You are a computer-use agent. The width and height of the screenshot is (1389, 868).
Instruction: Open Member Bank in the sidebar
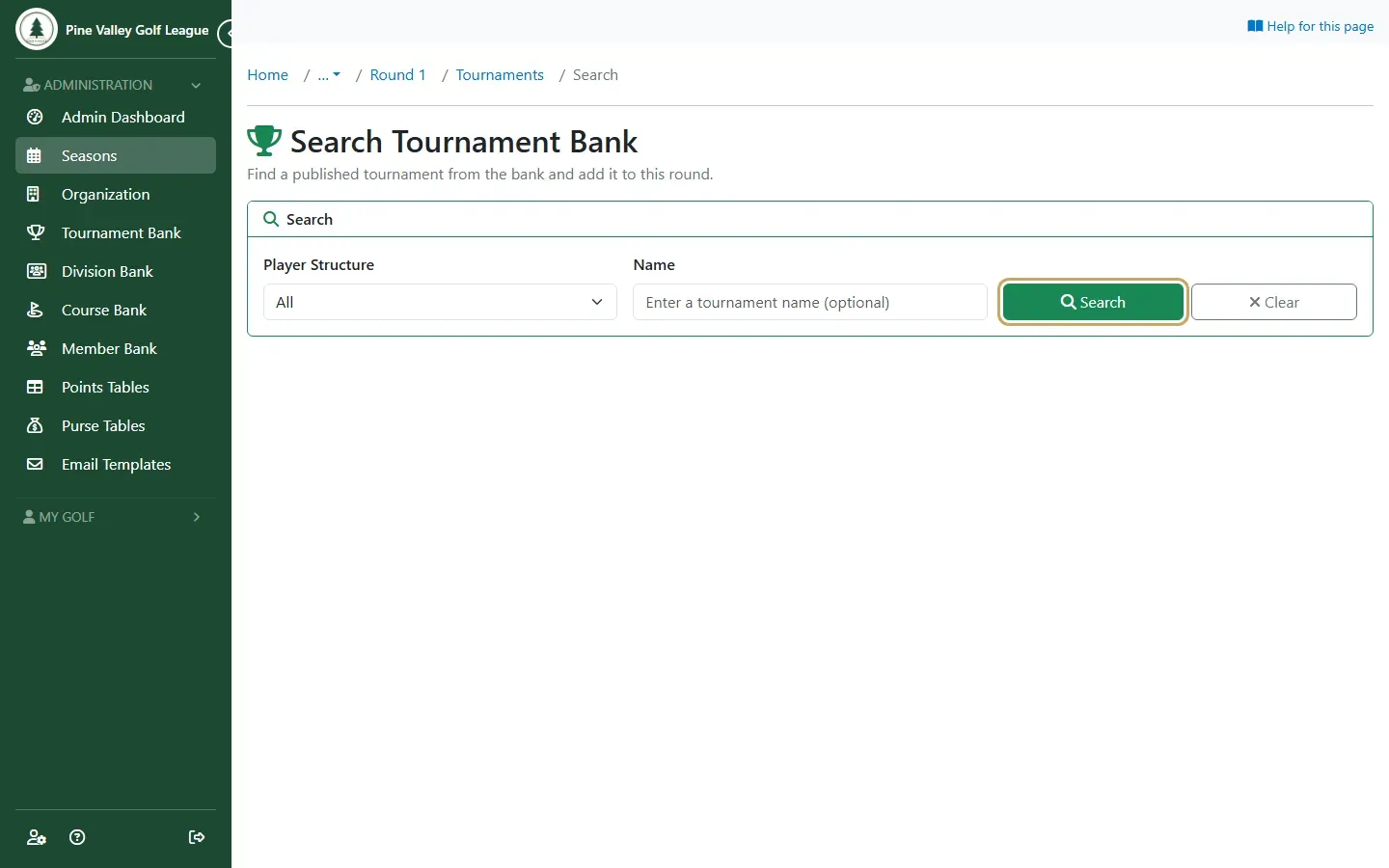[x=116, y=348]
